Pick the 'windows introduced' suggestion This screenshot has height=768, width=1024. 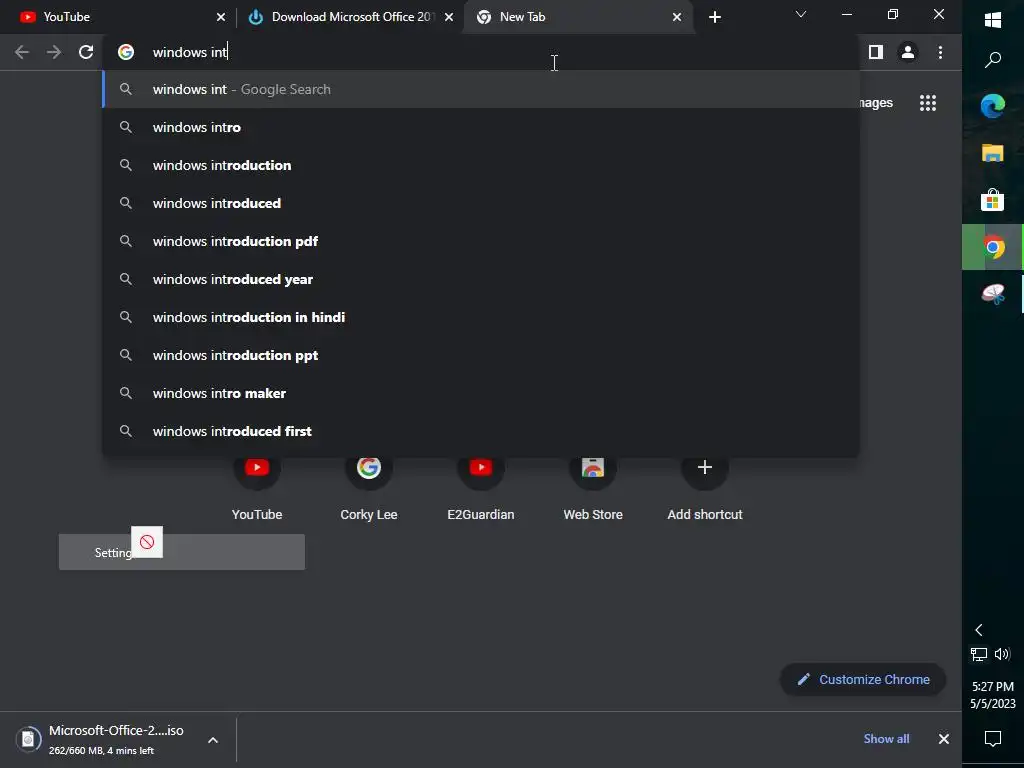pos(481,203)
